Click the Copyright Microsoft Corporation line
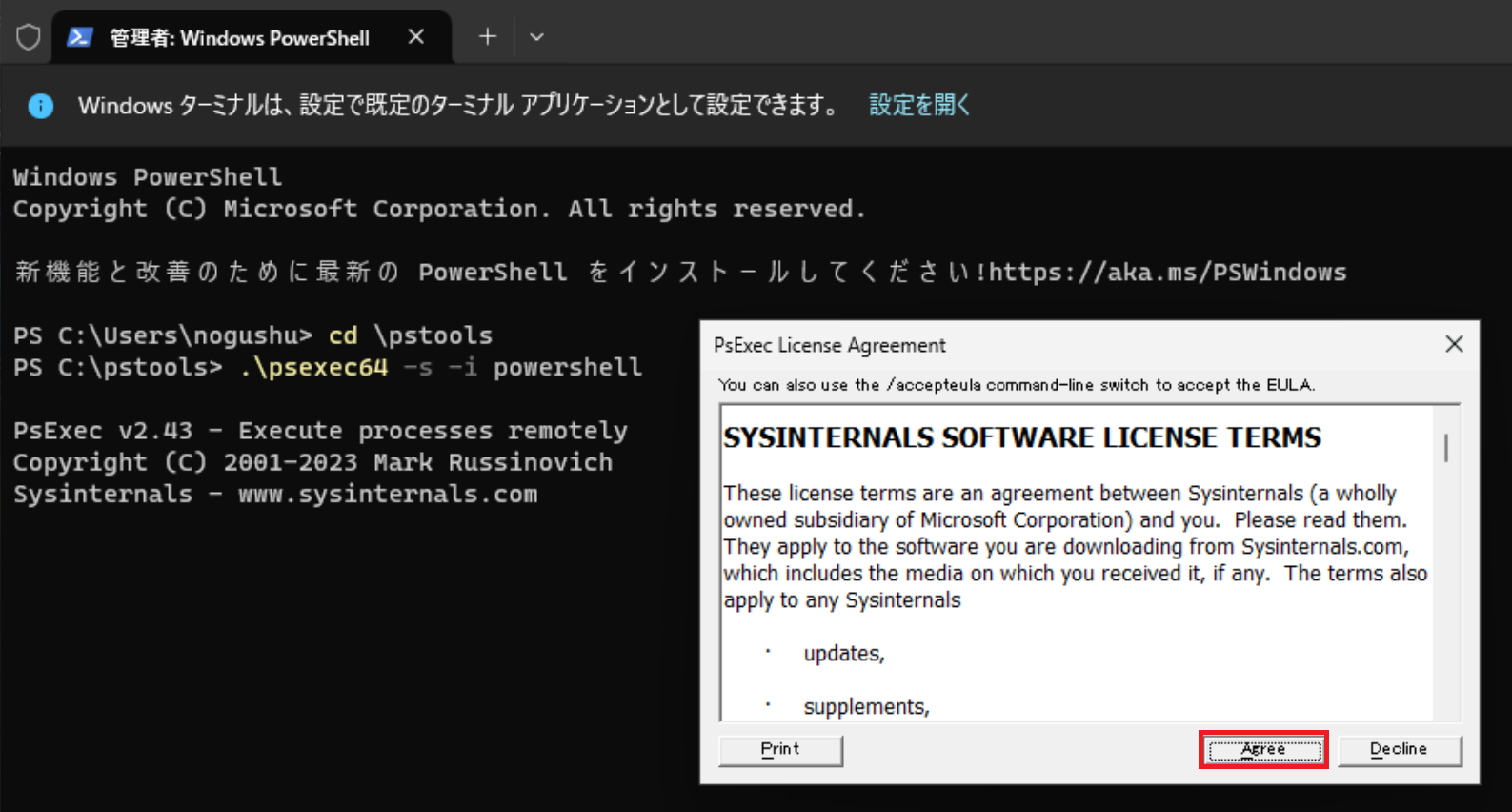 coord(439,209)
